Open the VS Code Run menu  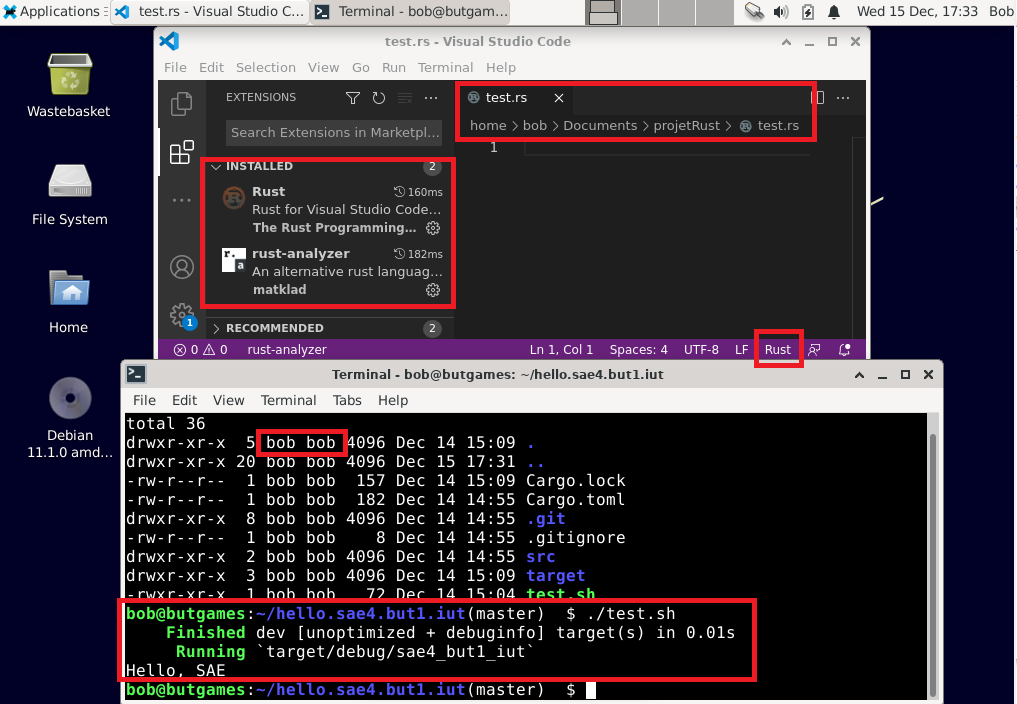coord(394,67)
